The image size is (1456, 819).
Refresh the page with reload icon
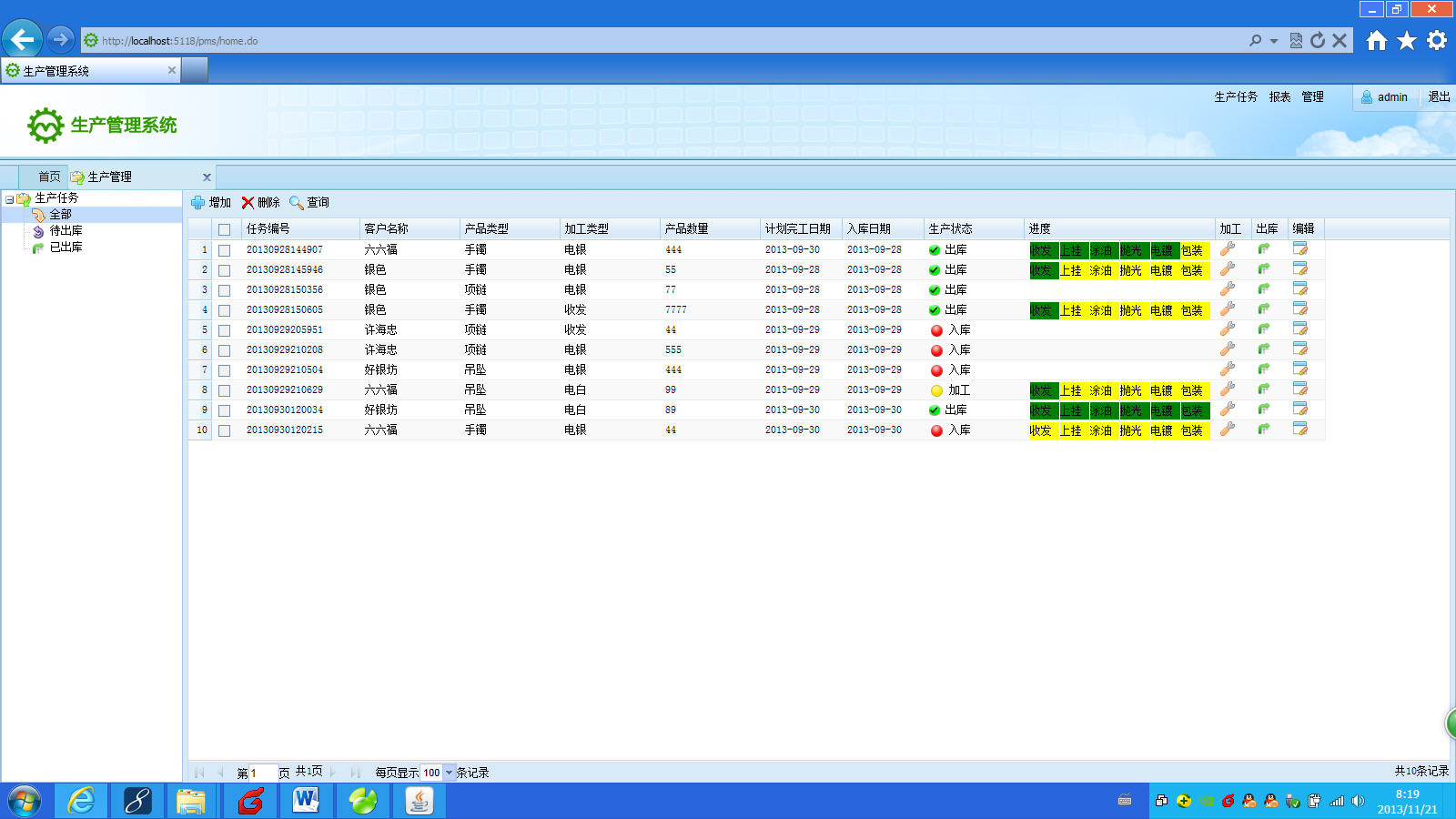tap(1318, 40)
